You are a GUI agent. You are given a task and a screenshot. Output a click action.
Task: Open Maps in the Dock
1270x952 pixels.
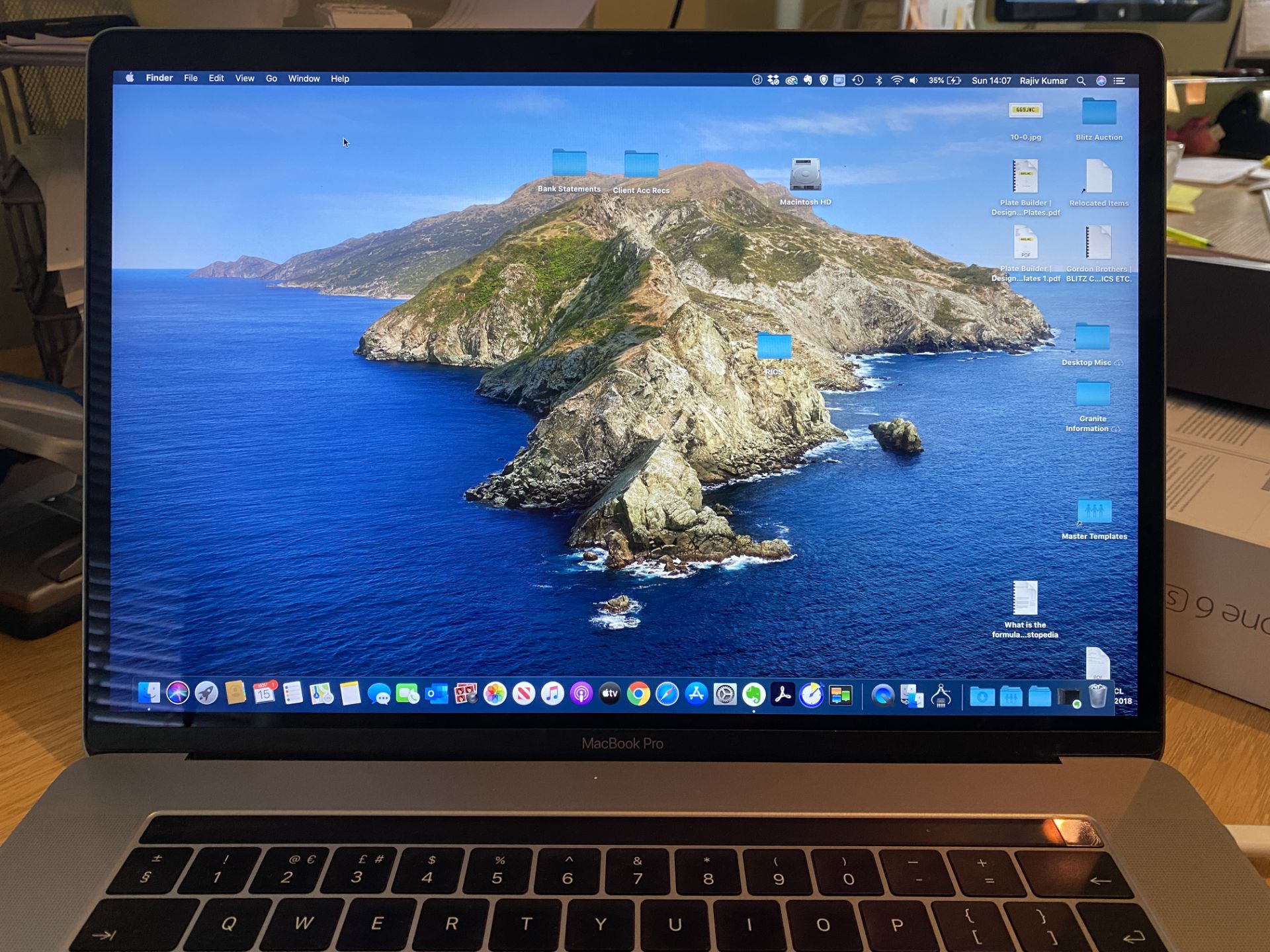point(321,694)
